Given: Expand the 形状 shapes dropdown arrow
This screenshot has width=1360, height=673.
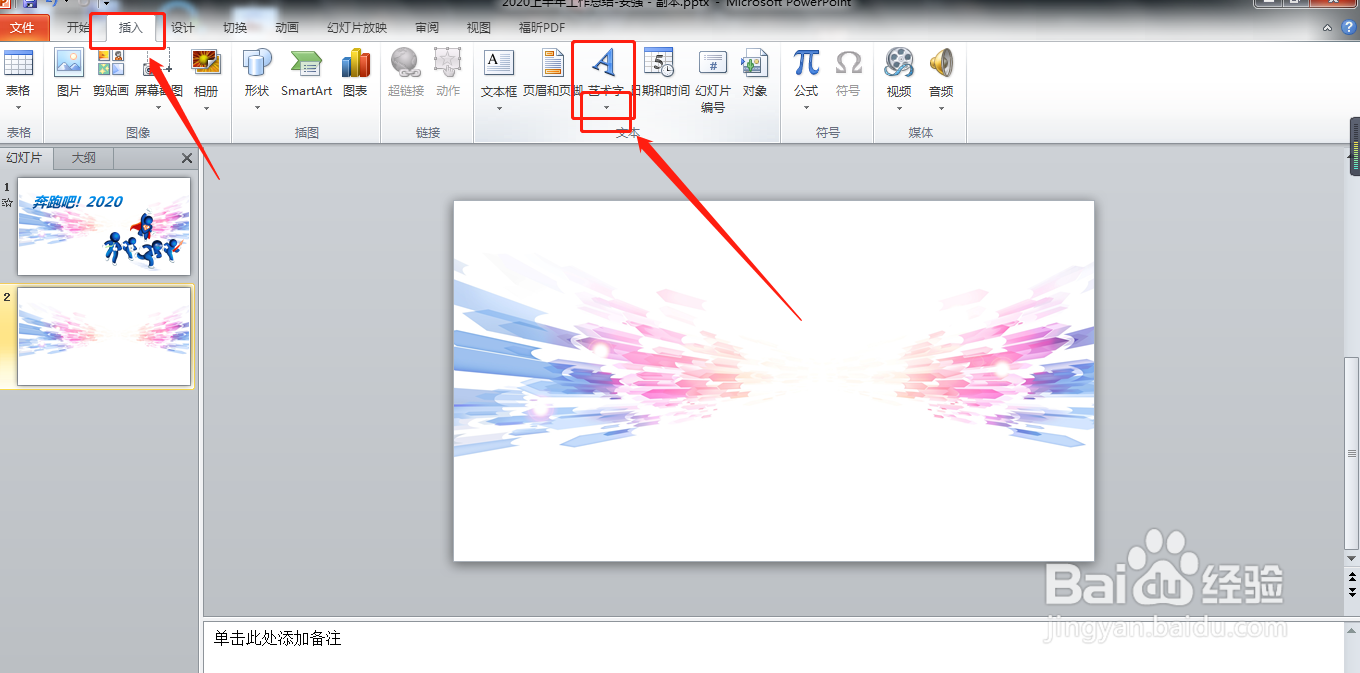Looking at the screenshot, I should [x=257, y=108].
